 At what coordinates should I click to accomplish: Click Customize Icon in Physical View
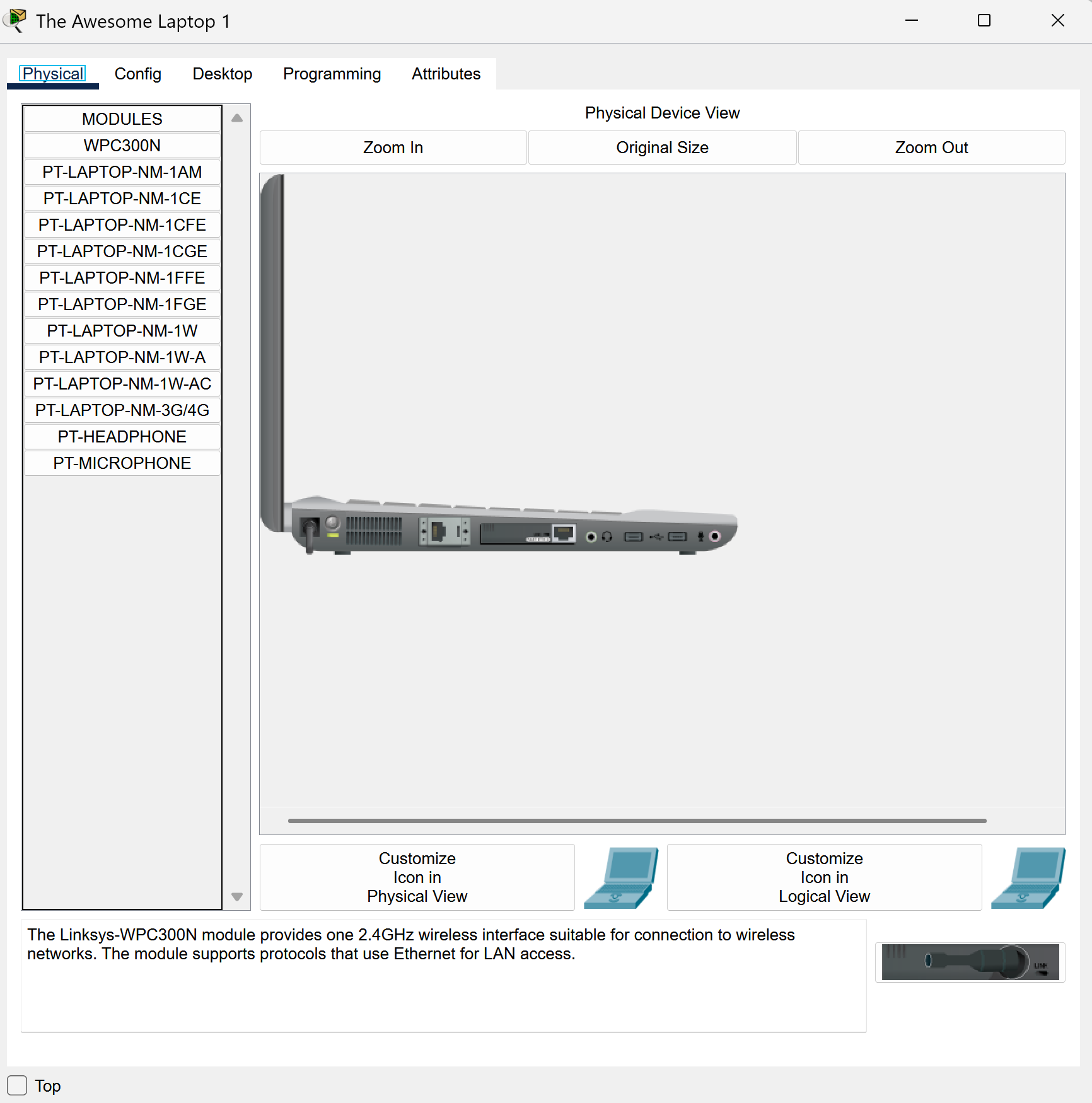(417, 877)
